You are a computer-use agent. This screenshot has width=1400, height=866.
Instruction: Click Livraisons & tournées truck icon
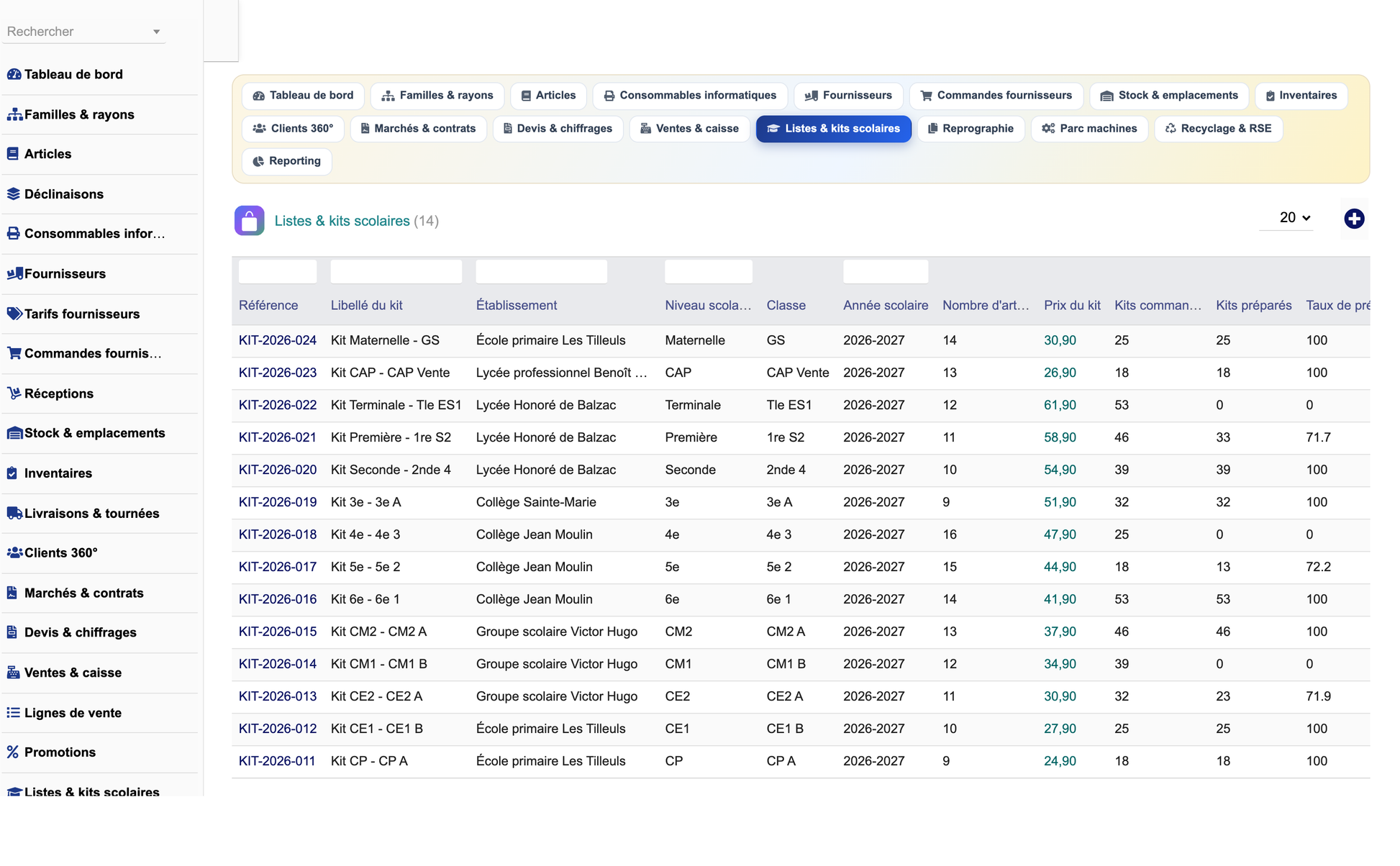point(14,514)
